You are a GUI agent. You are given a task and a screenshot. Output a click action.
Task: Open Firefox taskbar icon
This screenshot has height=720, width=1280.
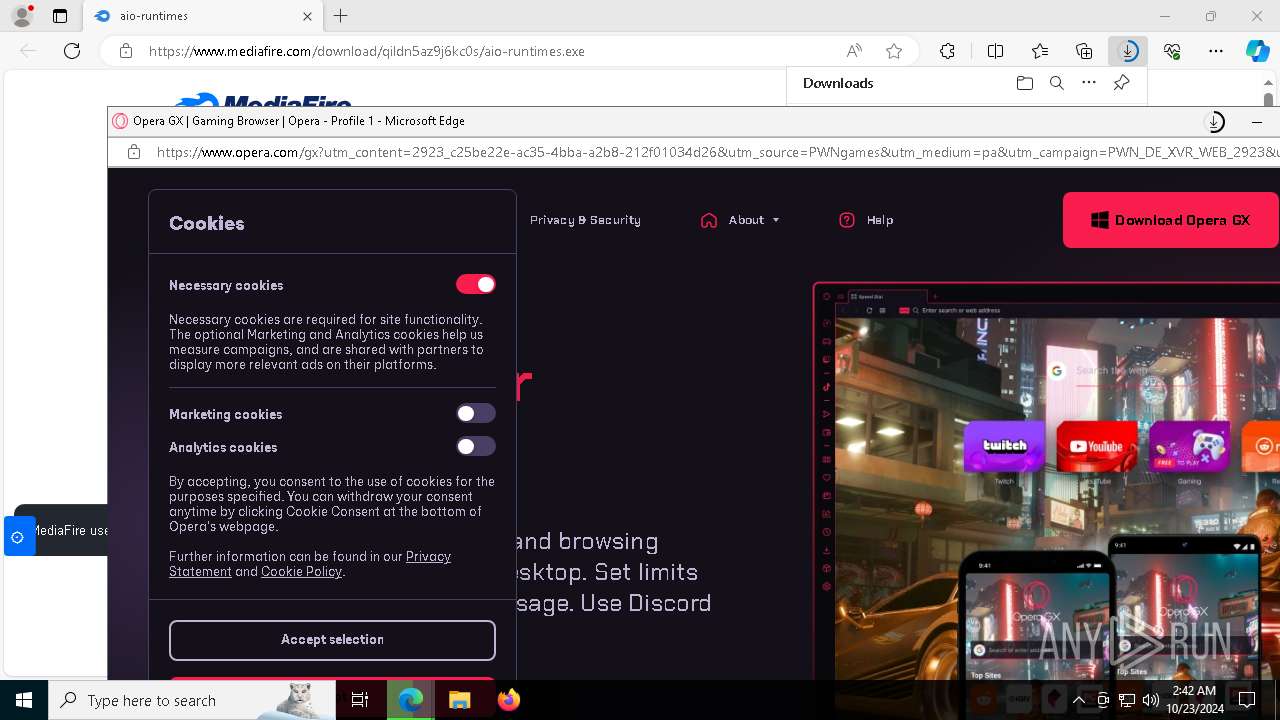point(509,700)
